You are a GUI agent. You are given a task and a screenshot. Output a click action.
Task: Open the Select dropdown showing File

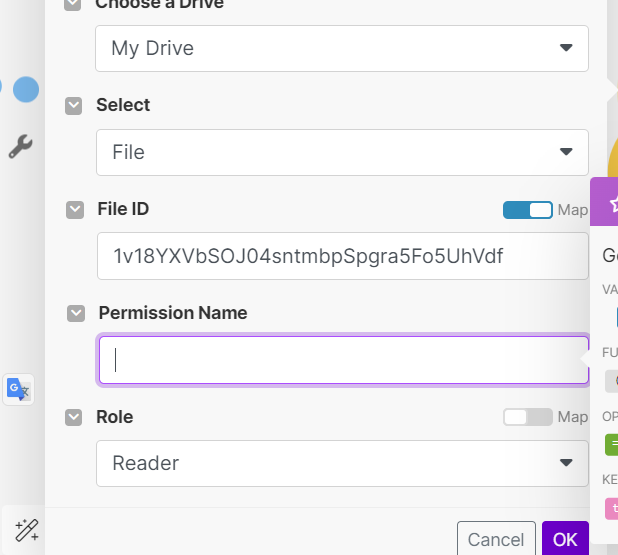click(x=341, y=152)
